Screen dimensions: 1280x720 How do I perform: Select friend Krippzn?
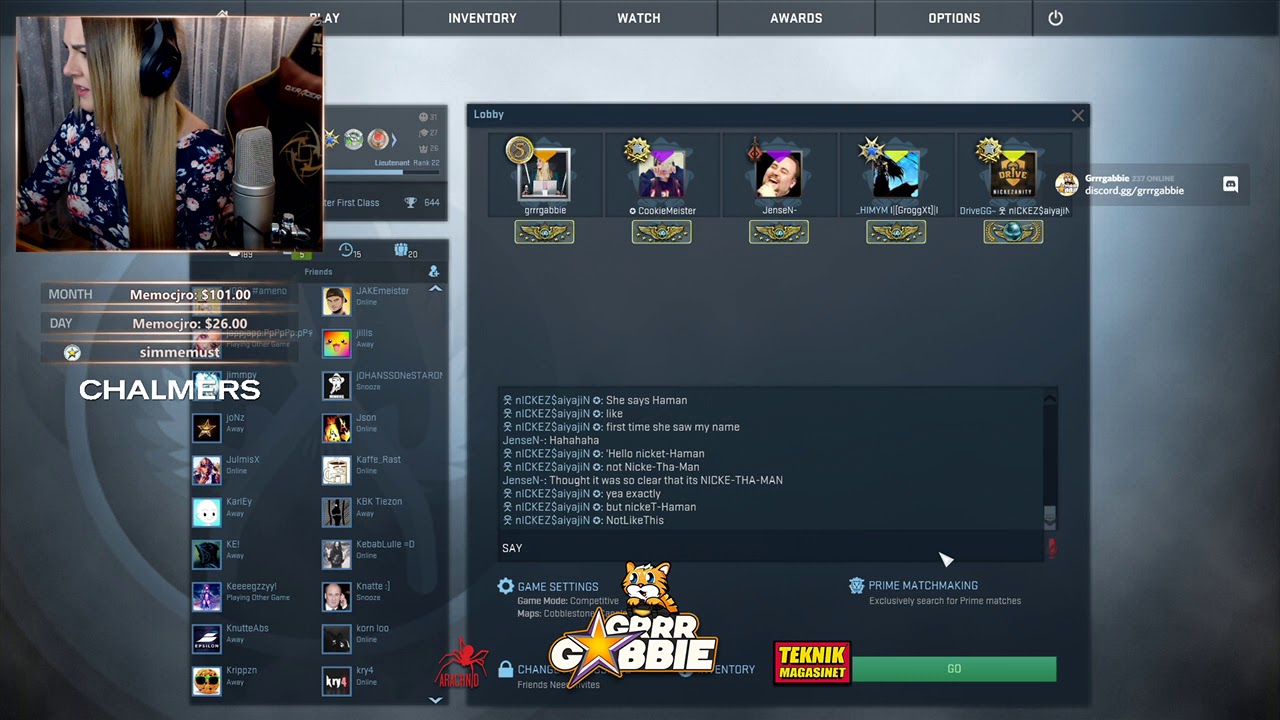pyautogui.click(x=252, y=680)
